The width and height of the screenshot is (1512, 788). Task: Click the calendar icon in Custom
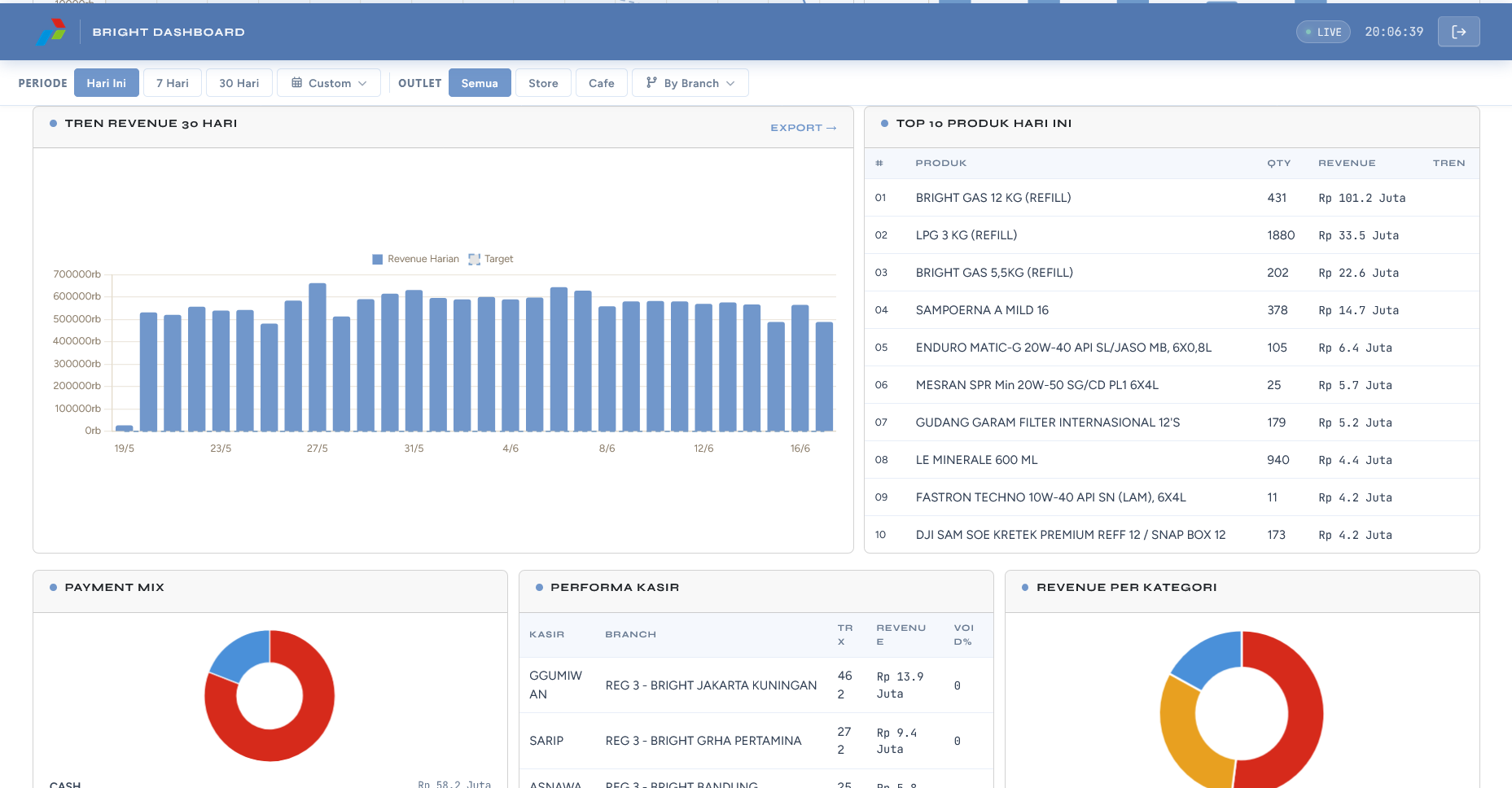coord(297,83)
